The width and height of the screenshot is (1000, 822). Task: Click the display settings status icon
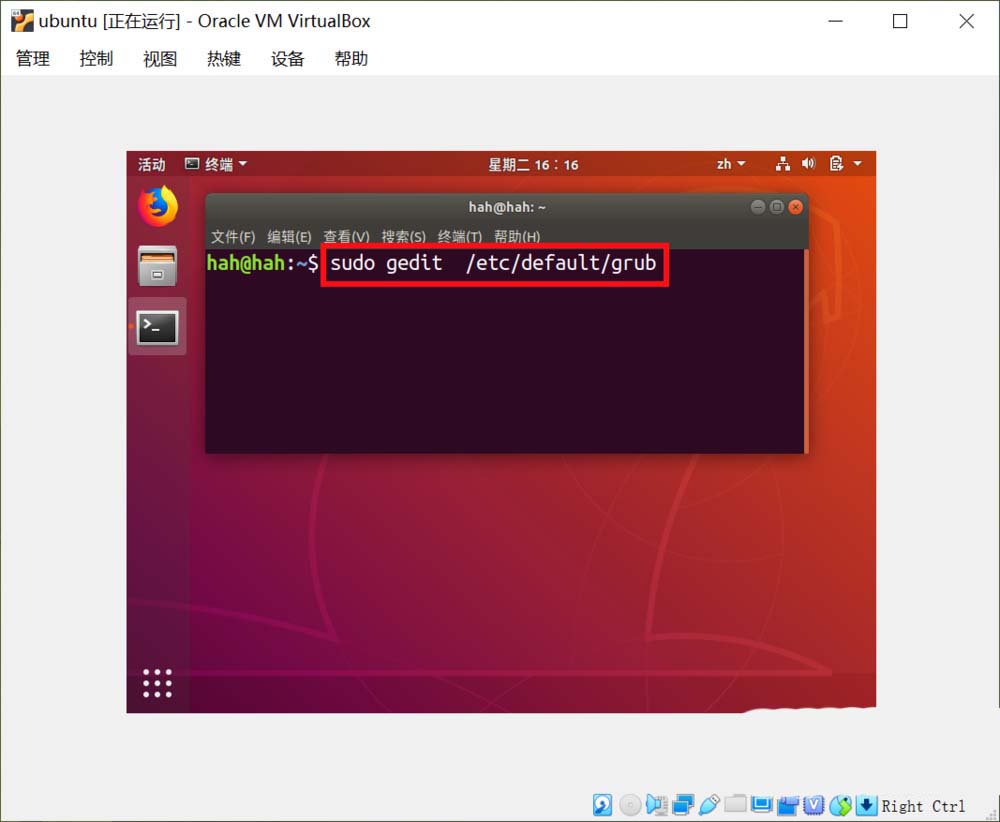(761, 805)
